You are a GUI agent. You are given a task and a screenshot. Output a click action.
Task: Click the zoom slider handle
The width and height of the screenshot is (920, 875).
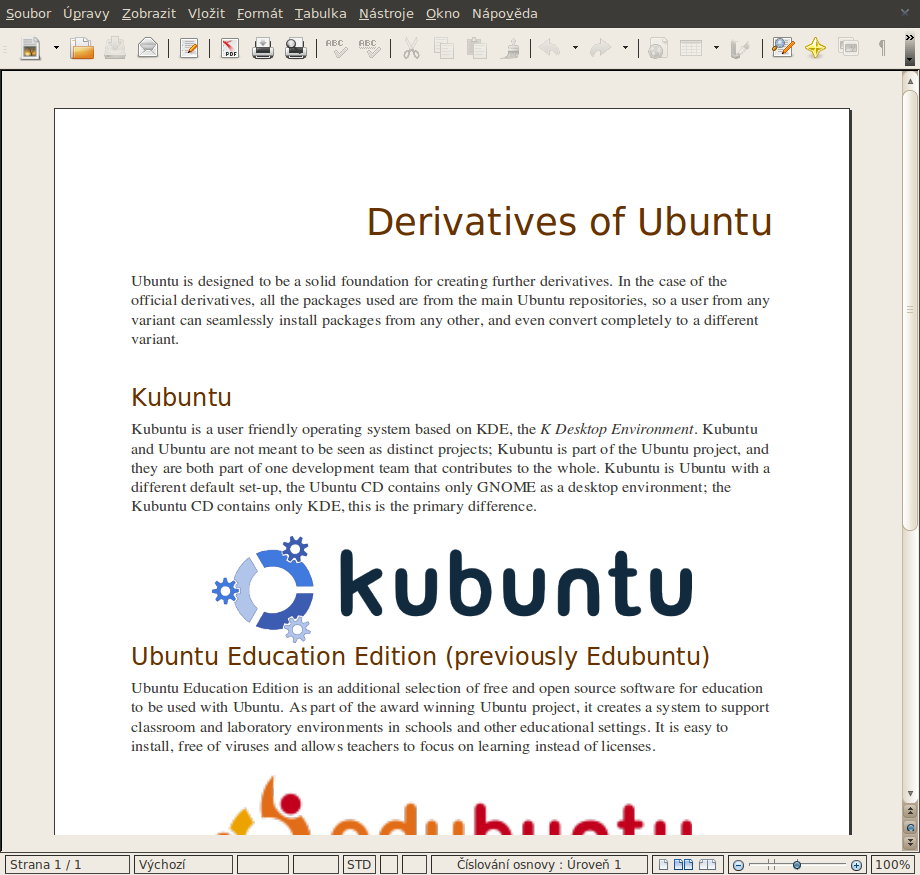point(797,864)
